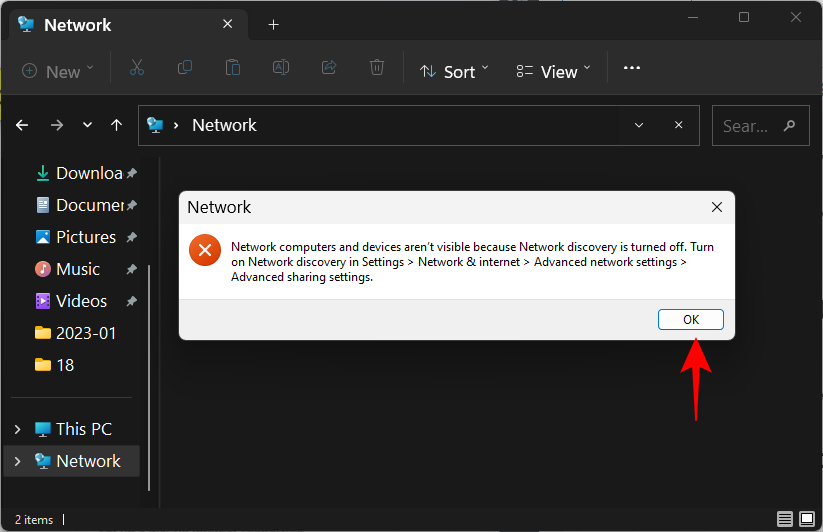Viewport: 823px width, 532px height.
Task: Expand the This PC tree node
Action: coord(17,429)
